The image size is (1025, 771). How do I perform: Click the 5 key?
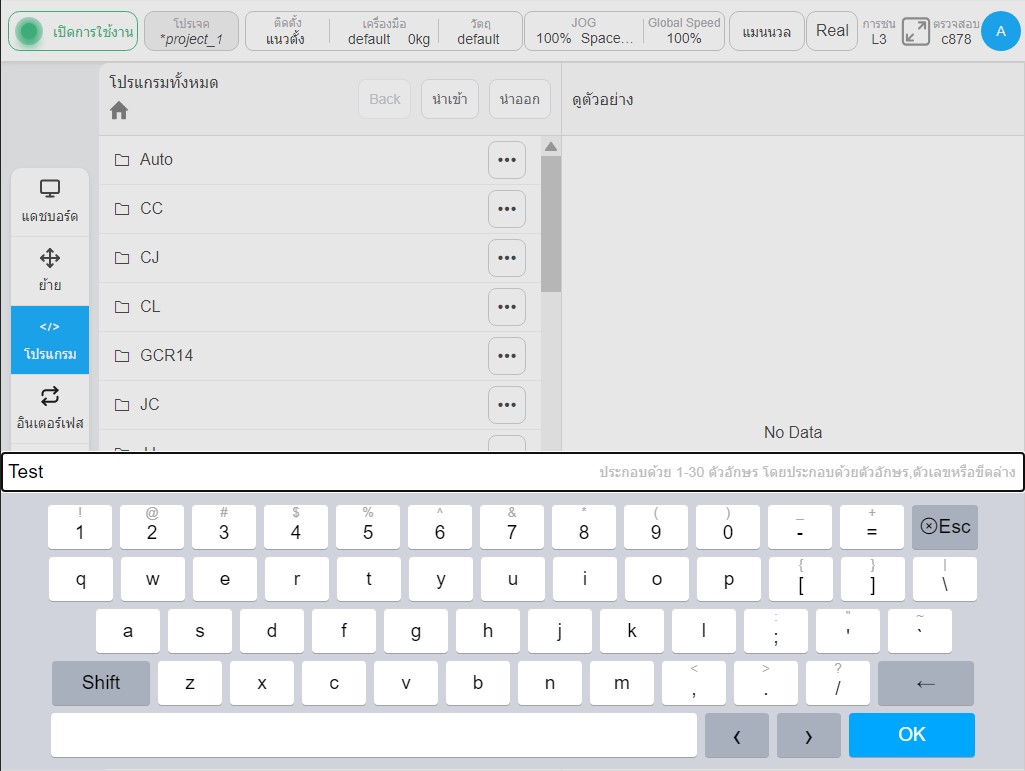[368, 526]
